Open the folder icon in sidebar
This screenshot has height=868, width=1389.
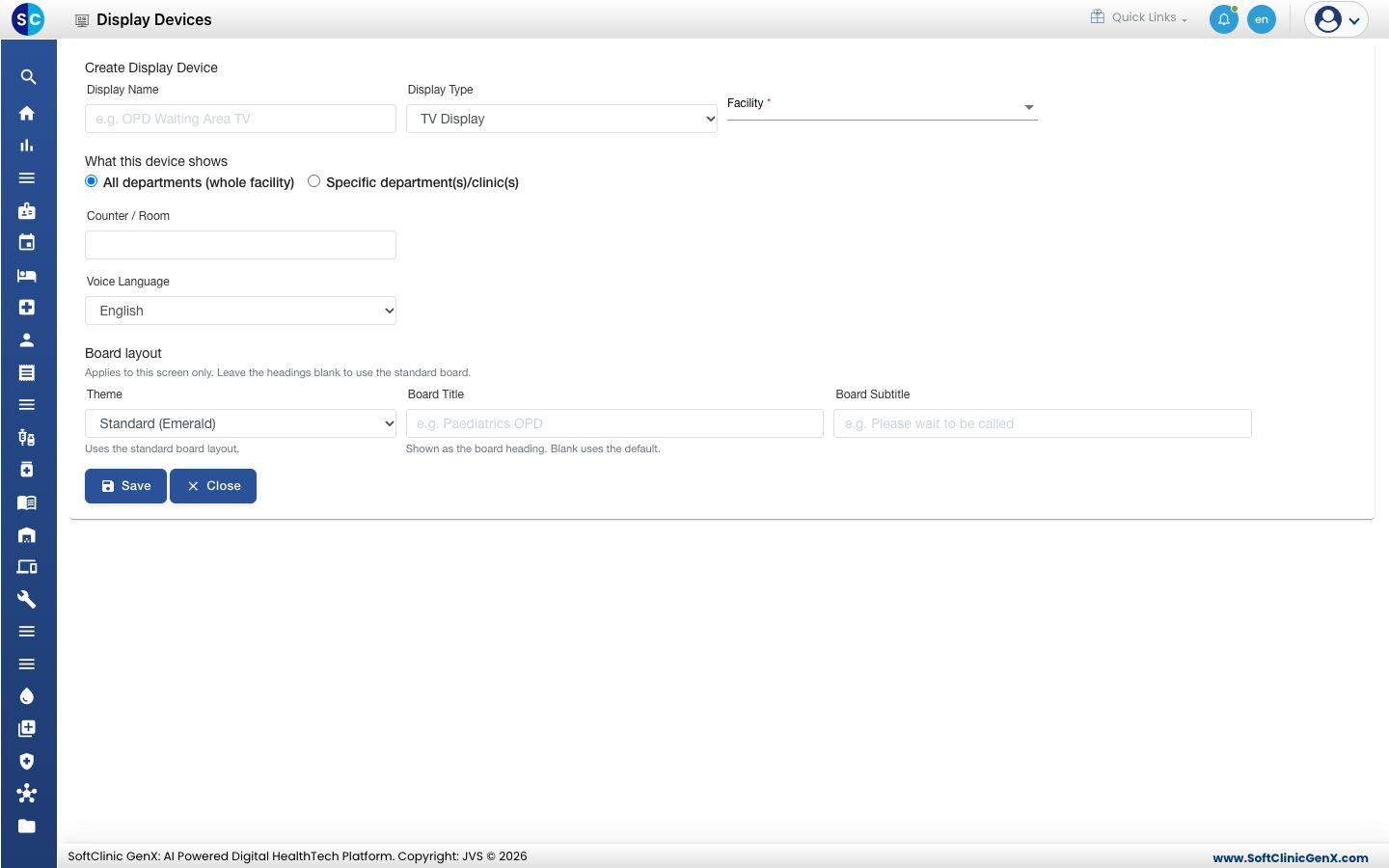(27, 826)
